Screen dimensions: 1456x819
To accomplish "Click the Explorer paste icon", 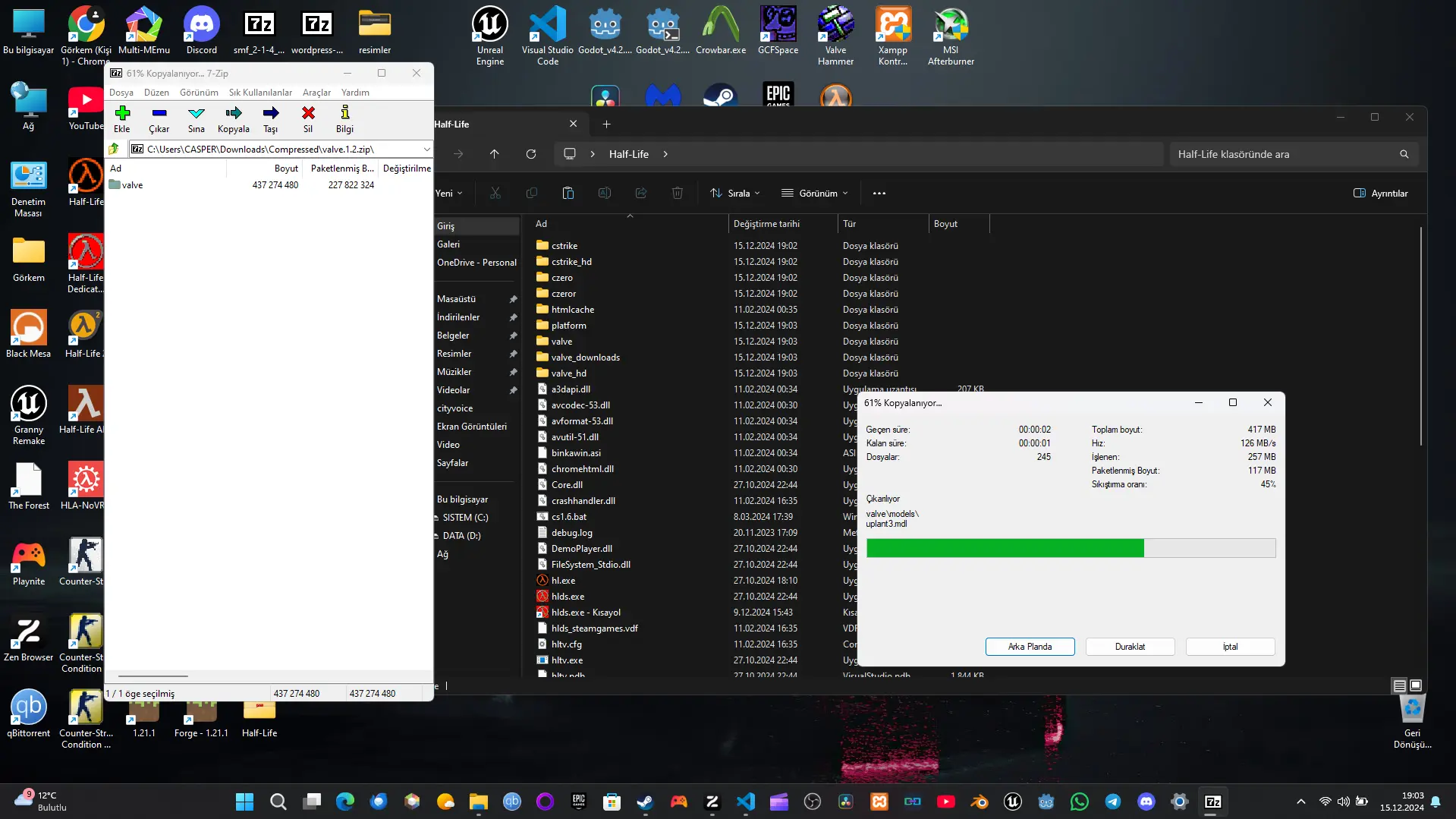I will click(568, 194).
